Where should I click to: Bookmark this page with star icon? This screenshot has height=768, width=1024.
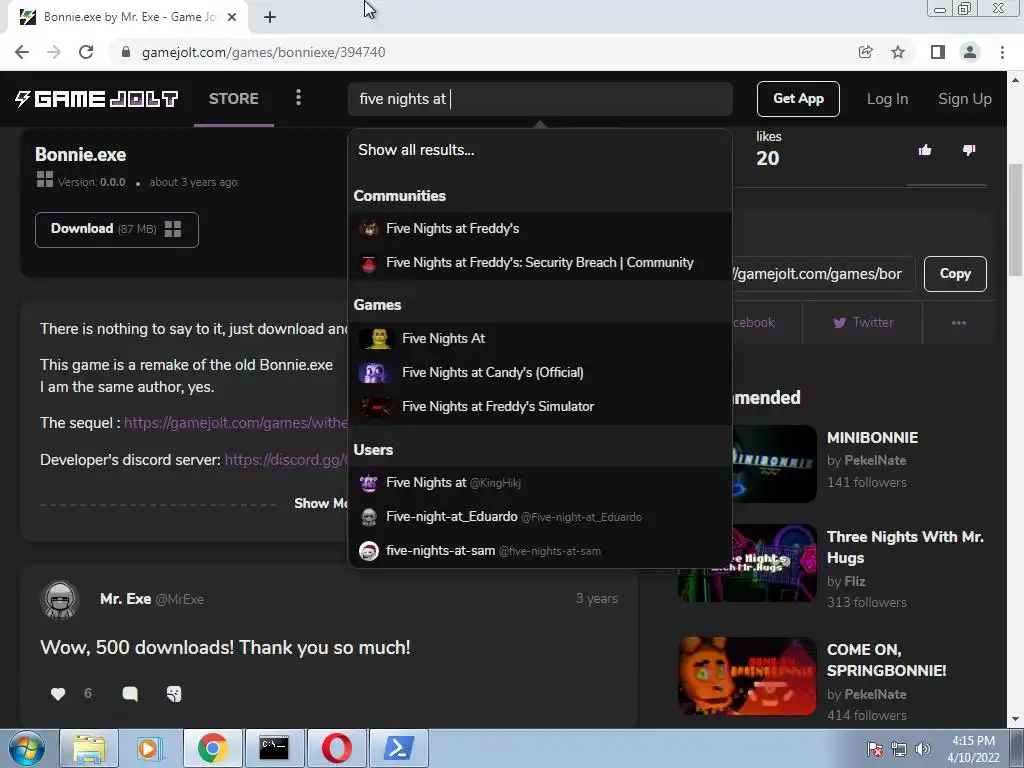tap(898, 52)
